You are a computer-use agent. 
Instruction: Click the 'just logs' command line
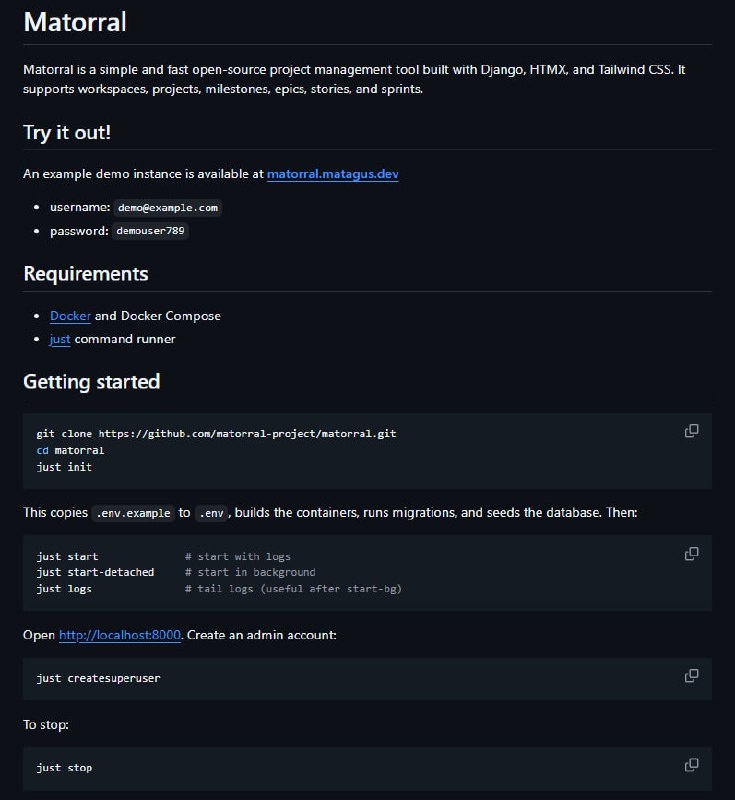coord(64,589)
